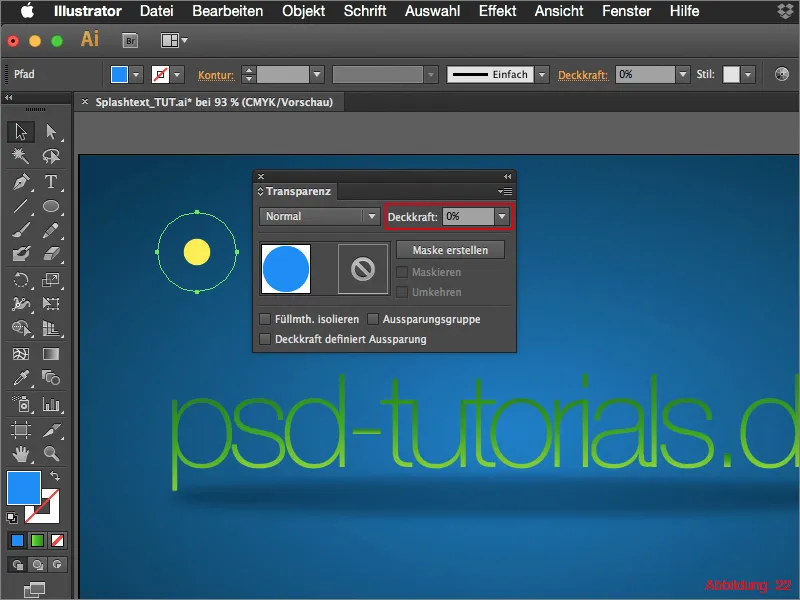This screenshot has height=600, width=800.
Task: Select the Magic Wand tool
Action: point(21,156)
